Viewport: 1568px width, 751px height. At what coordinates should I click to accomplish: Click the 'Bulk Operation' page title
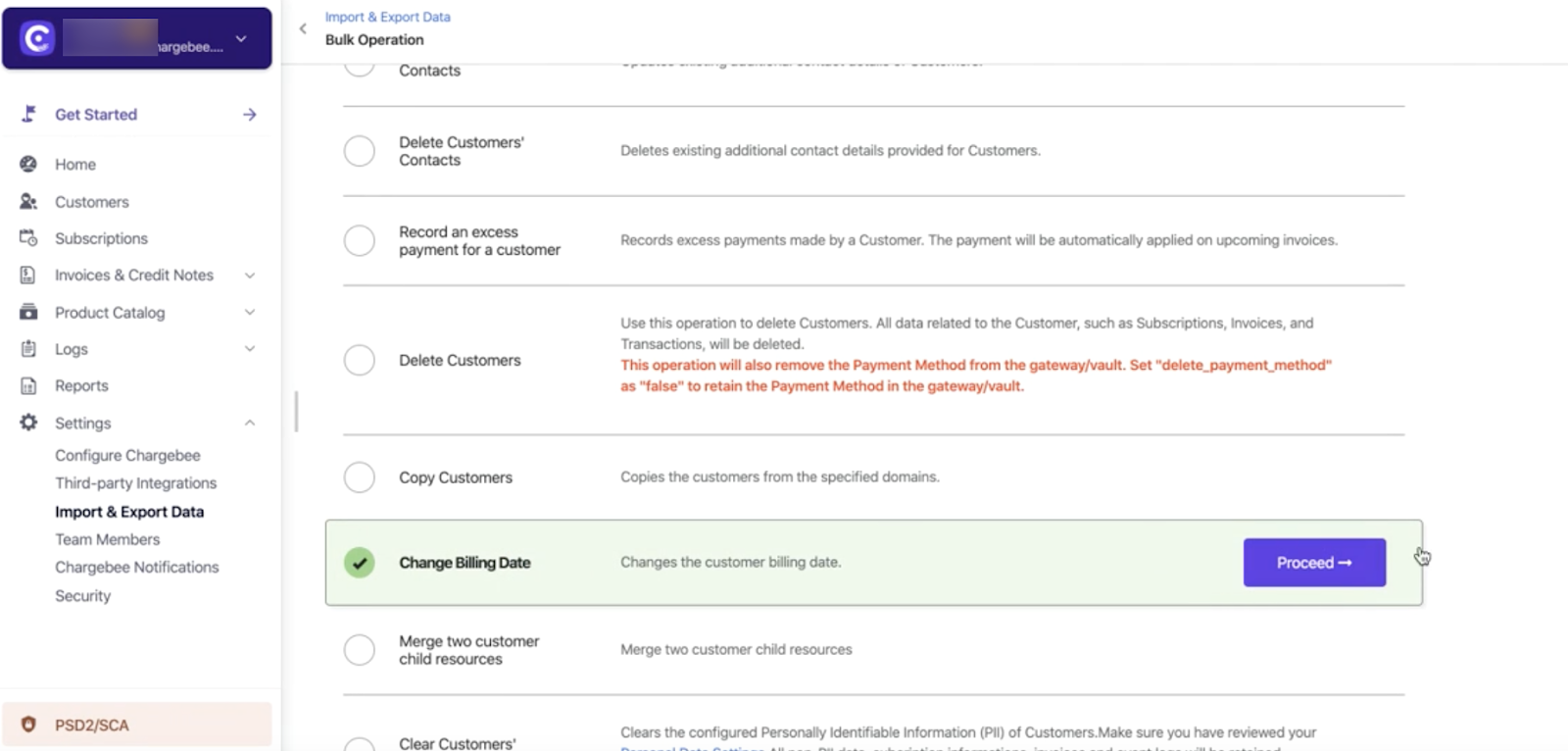point(374,39)
